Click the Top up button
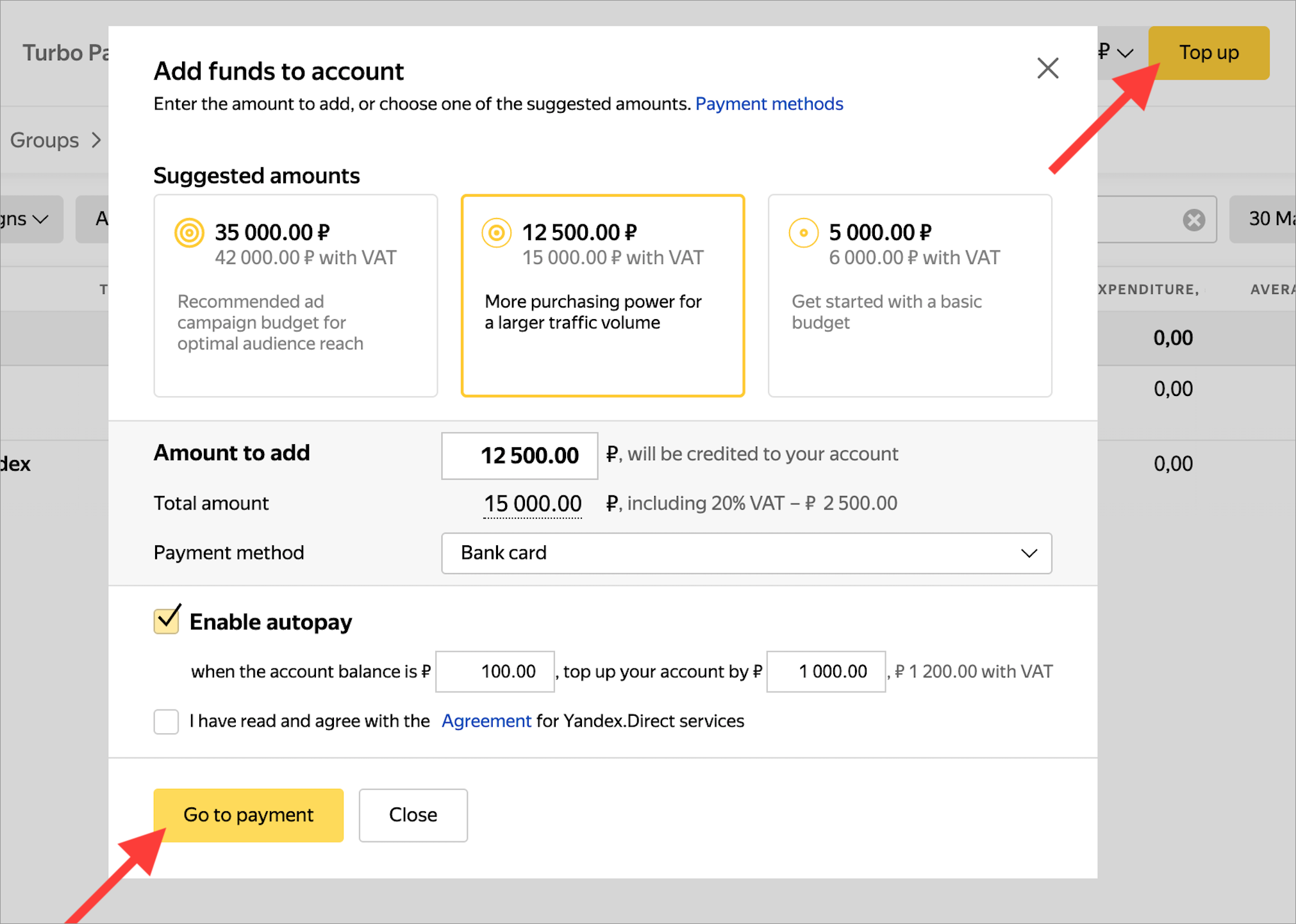This screenshot has height=924, width=1296. (1209, 53)
